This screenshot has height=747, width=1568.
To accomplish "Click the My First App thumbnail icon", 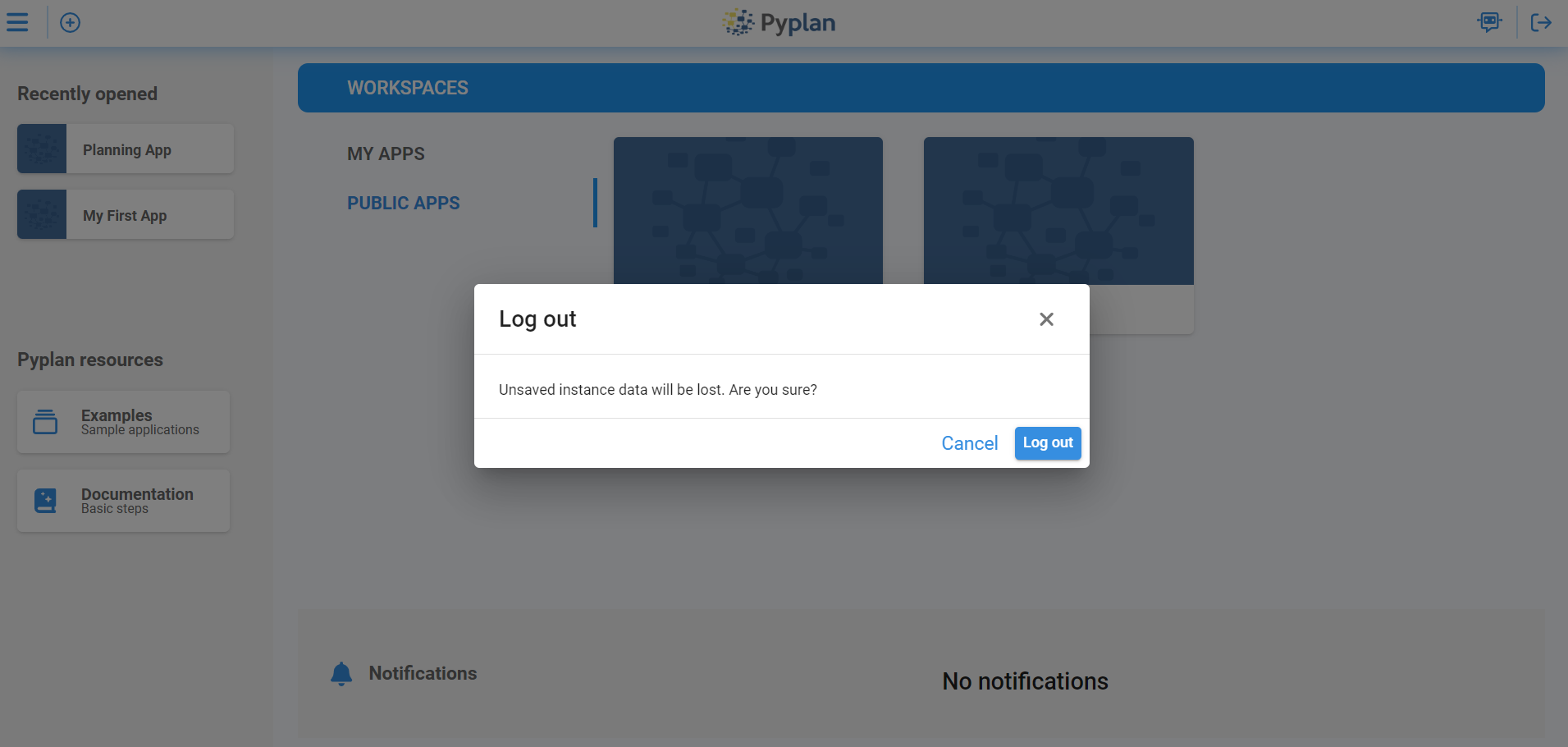I will tap(42, 214).
